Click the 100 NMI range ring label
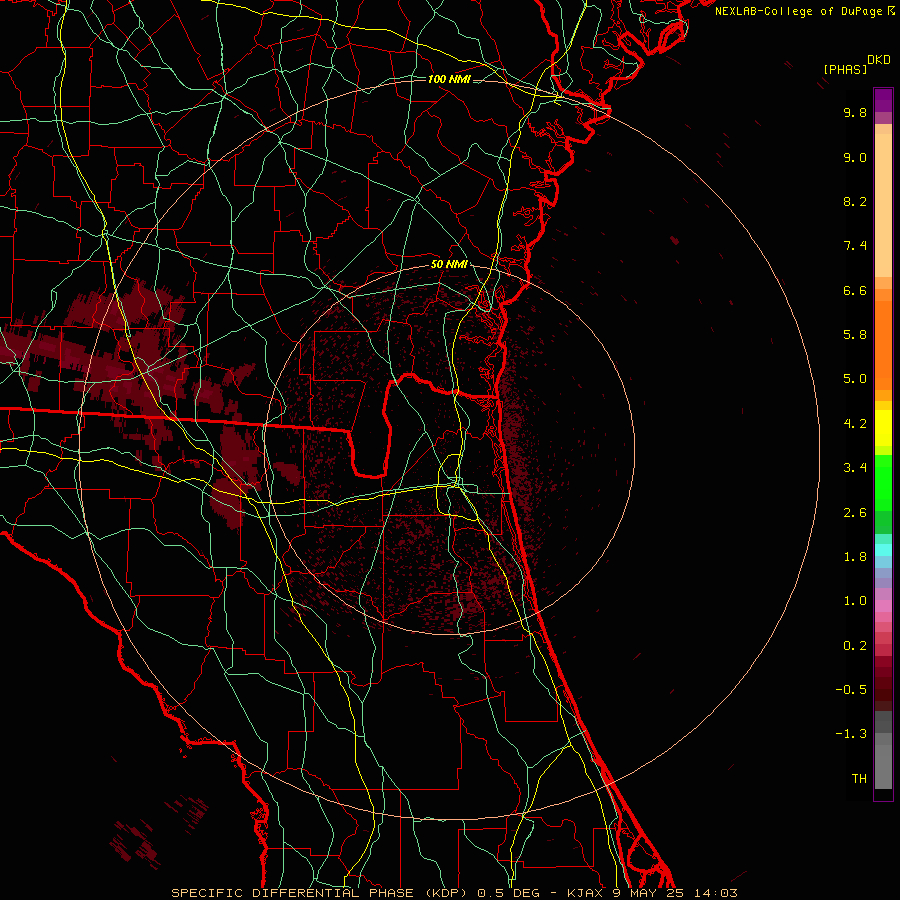 tap(449, 79)
